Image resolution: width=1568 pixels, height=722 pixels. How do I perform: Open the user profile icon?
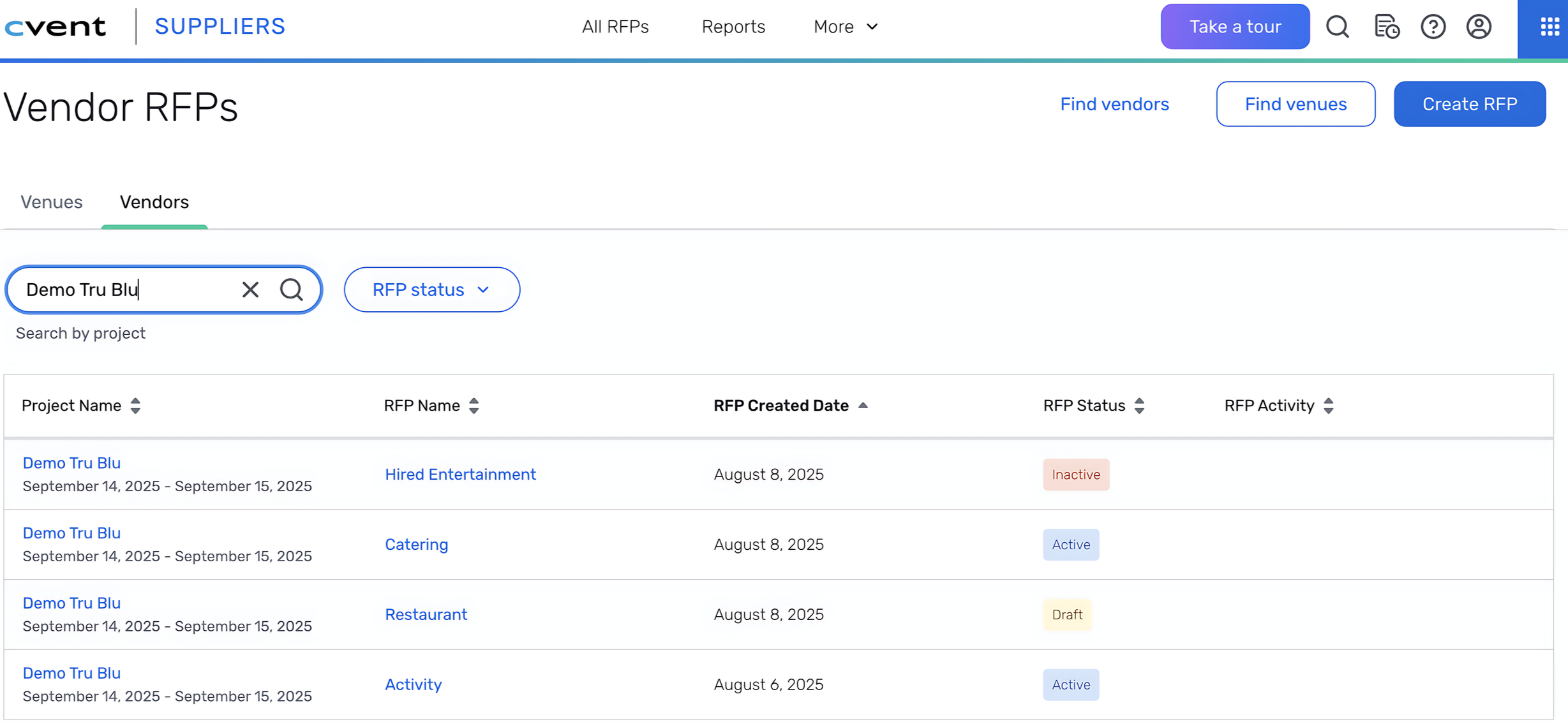tap(1479, 27)
